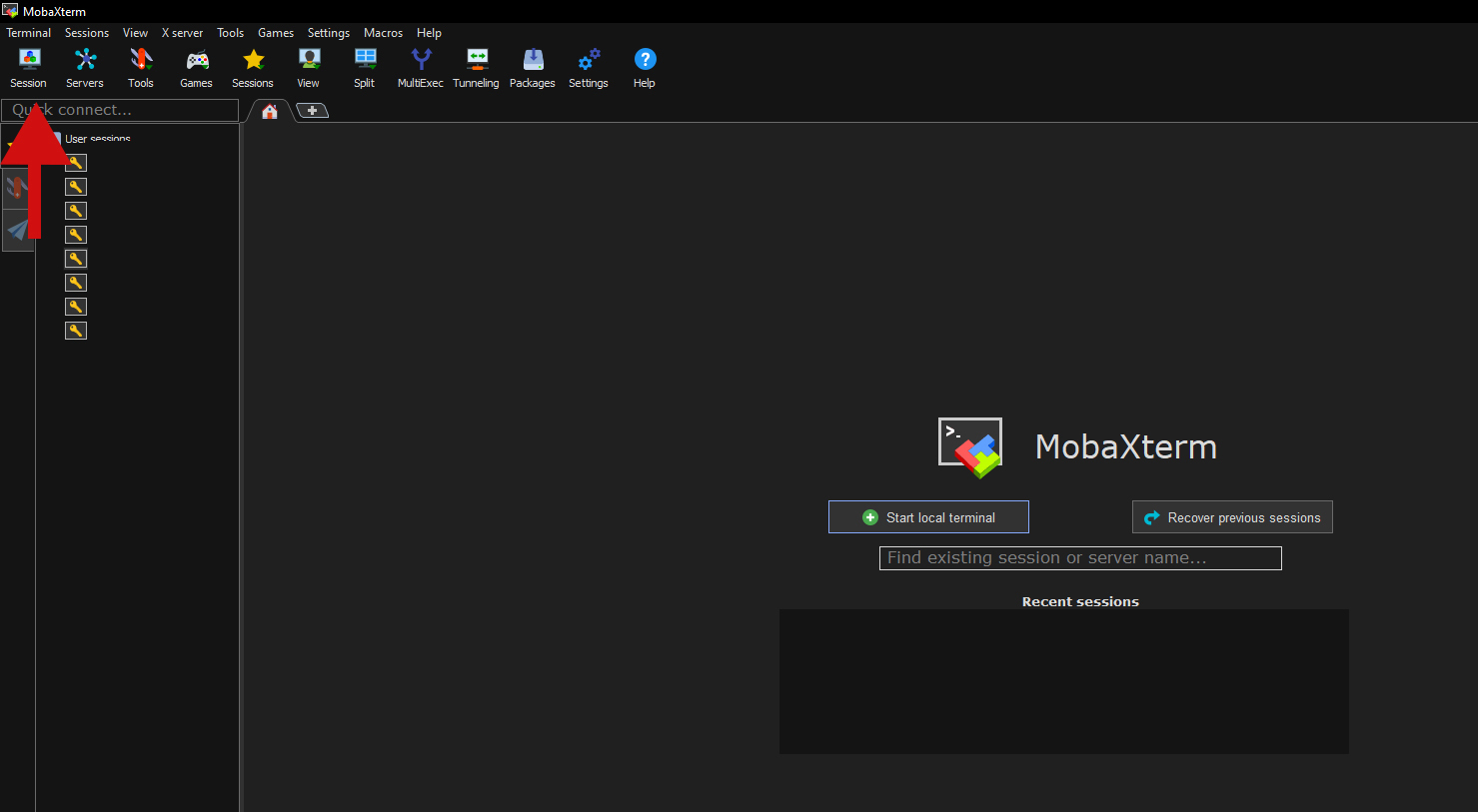Click the MobaXterm icon in the title bar

coord(10,10)
